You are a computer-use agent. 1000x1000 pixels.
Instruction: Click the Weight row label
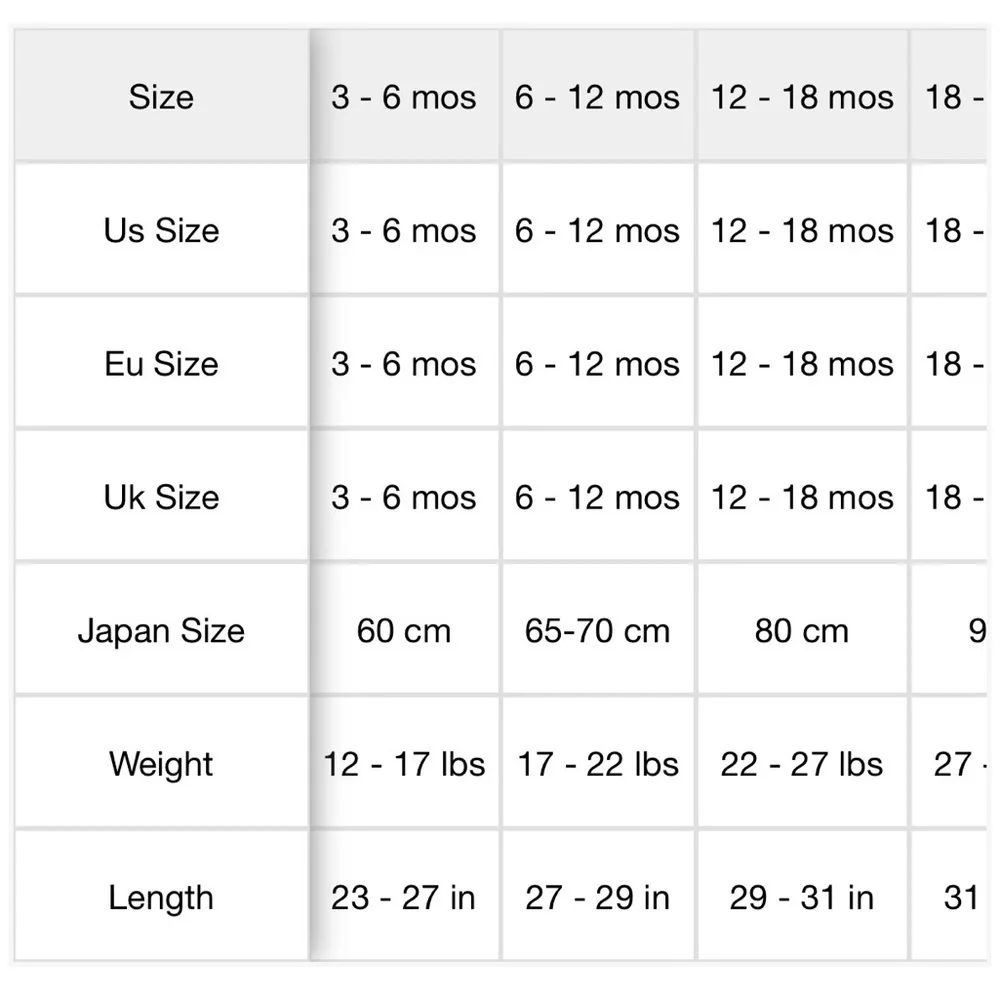(x=161, y=763)
